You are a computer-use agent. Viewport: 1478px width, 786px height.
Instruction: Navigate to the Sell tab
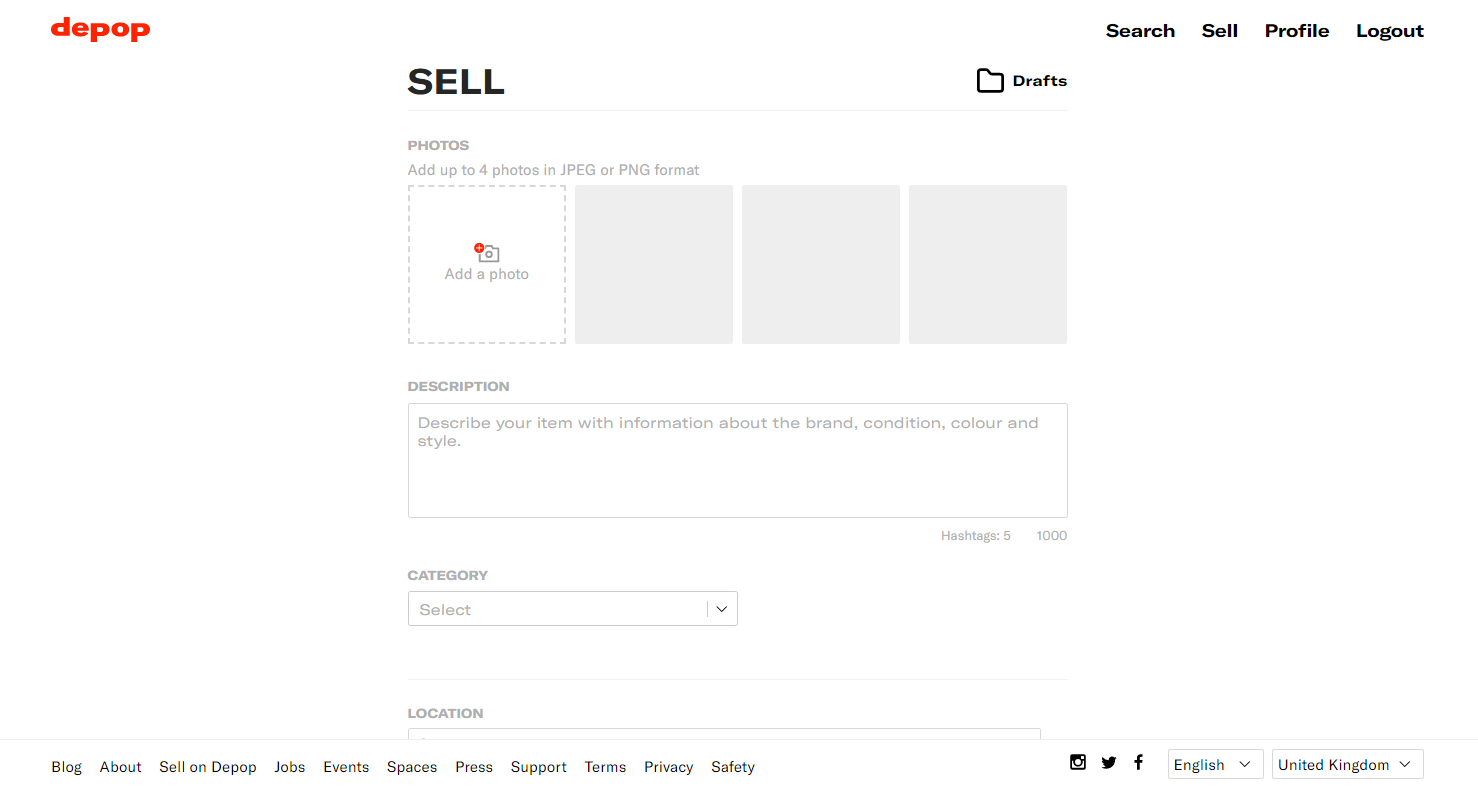[1219, 30]
